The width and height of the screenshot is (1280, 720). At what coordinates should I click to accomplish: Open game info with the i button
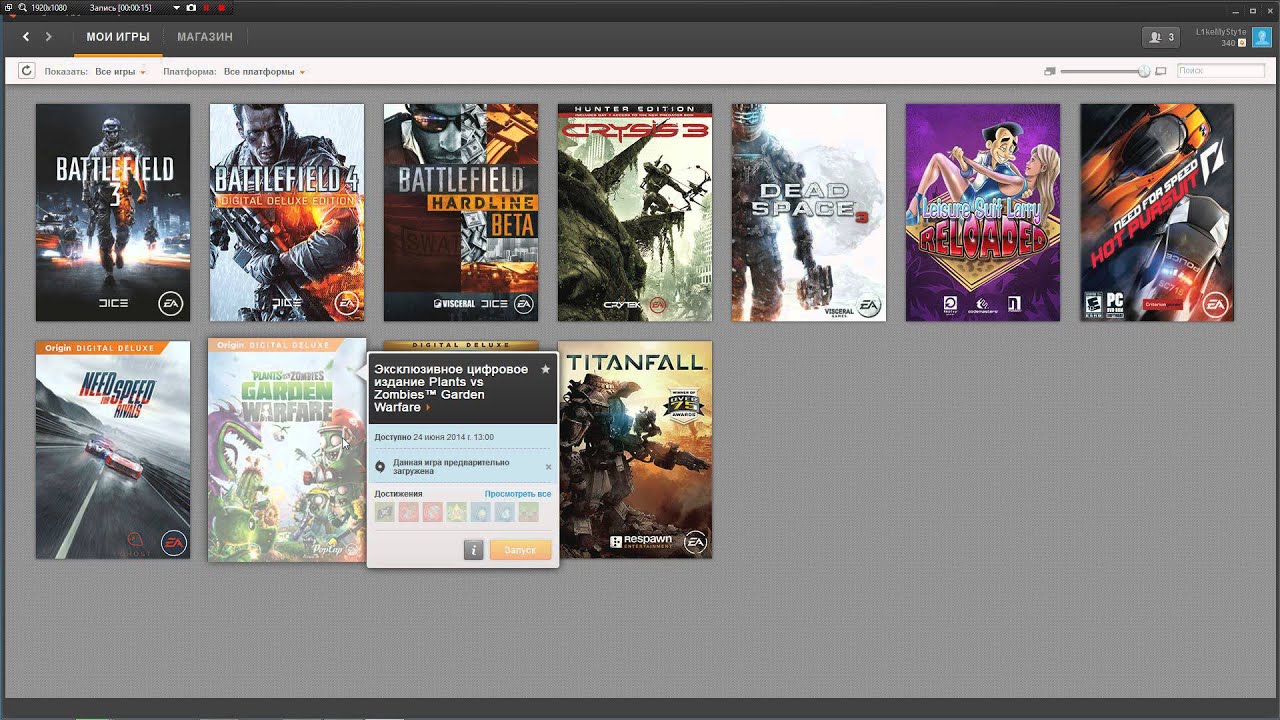click(x=474, y=549)
